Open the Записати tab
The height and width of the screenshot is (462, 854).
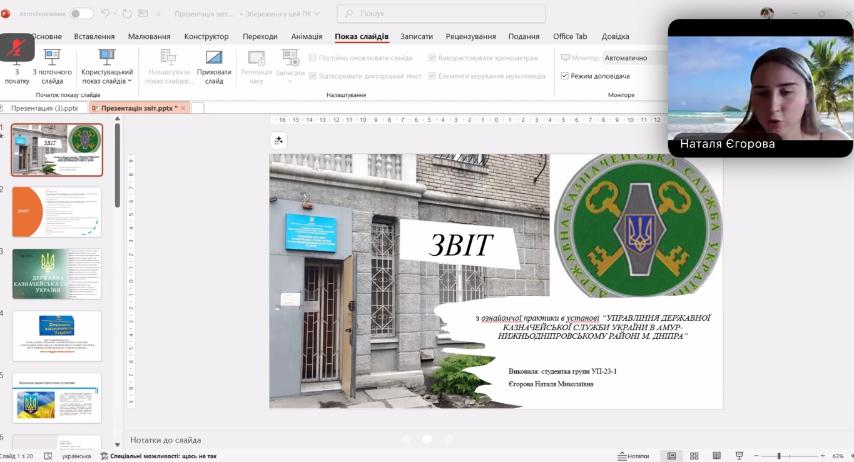click(417, 37)
